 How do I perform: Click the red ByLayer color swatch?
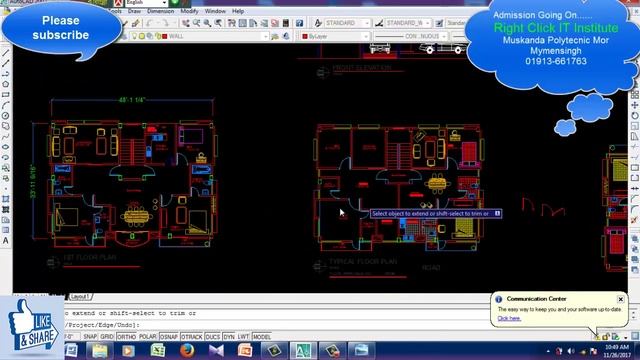(305, 36)
